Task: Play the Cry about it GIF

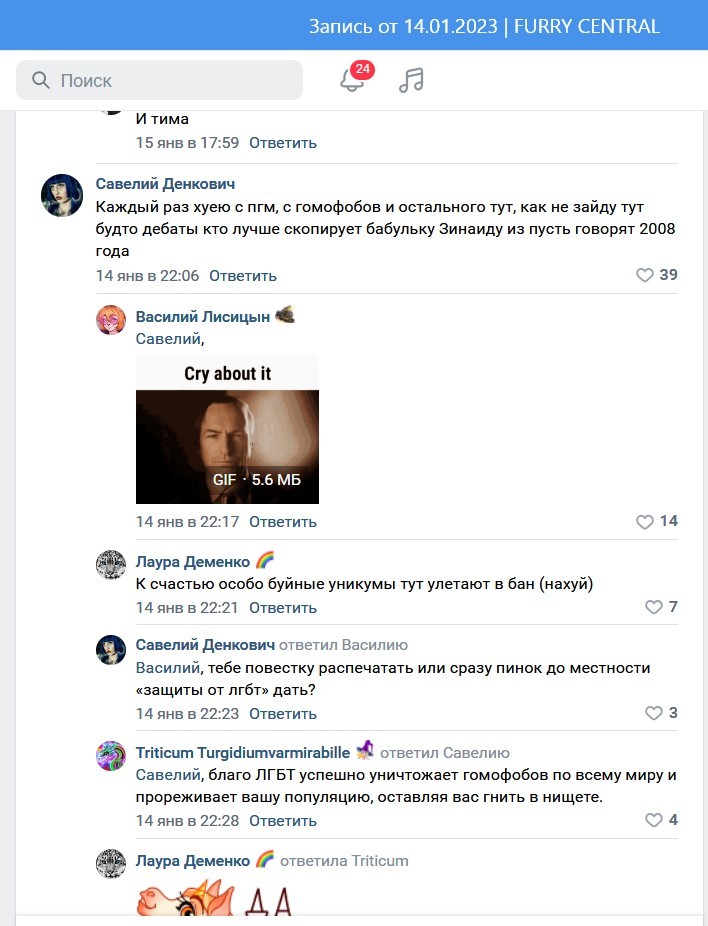Action: pos(227,429)
